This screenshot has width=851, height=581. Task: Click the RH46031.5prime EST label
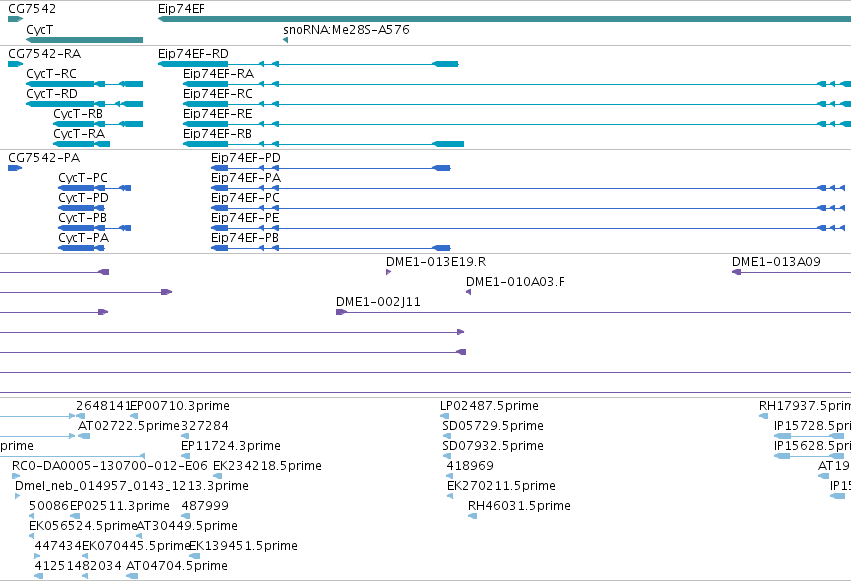tap(519, 506)
